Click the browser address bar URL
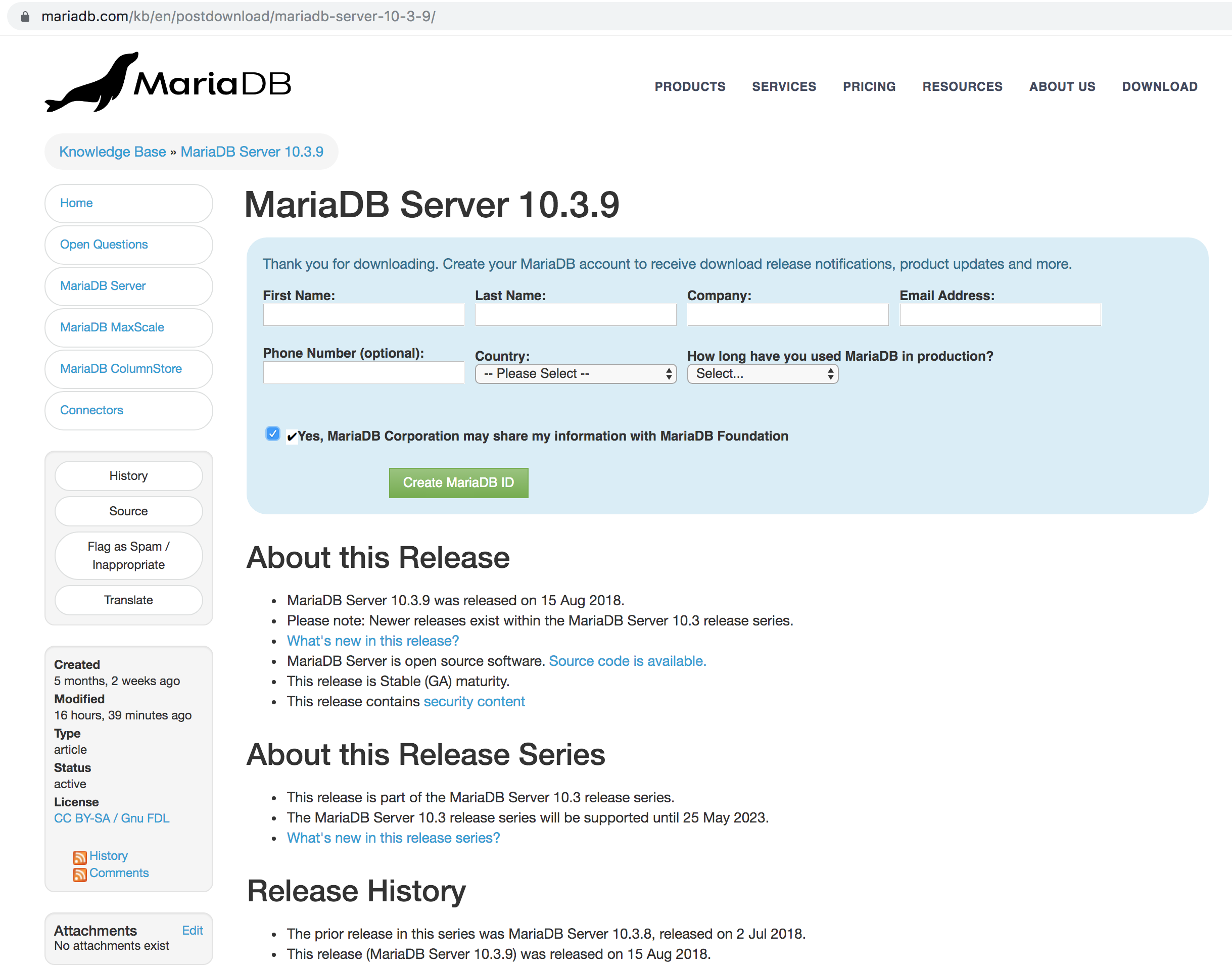This screenshot has width=1232, height=968. click(238, 17)
